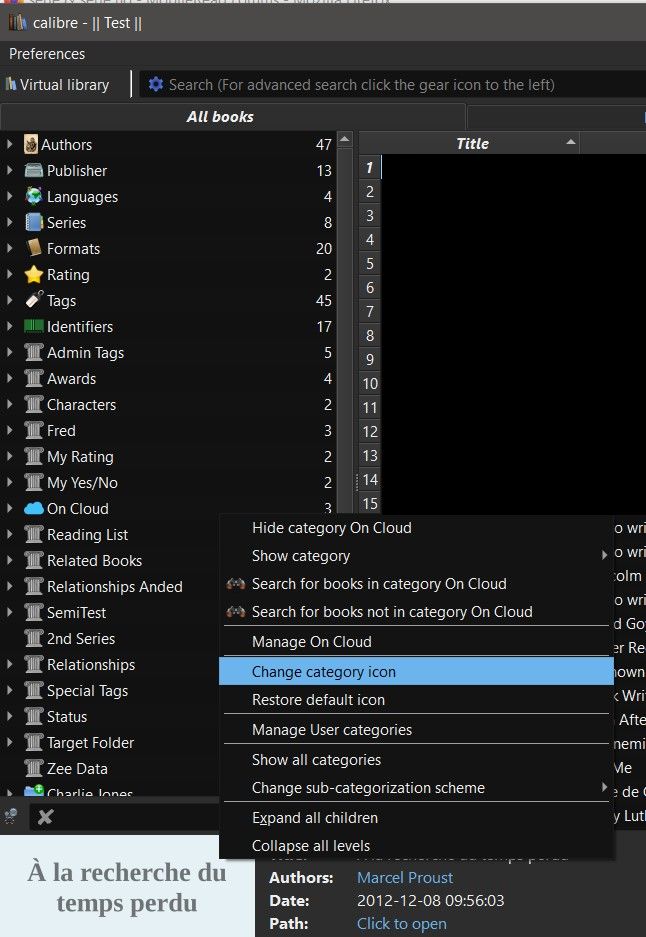Select Expand all children

click(x=417, y=818)
